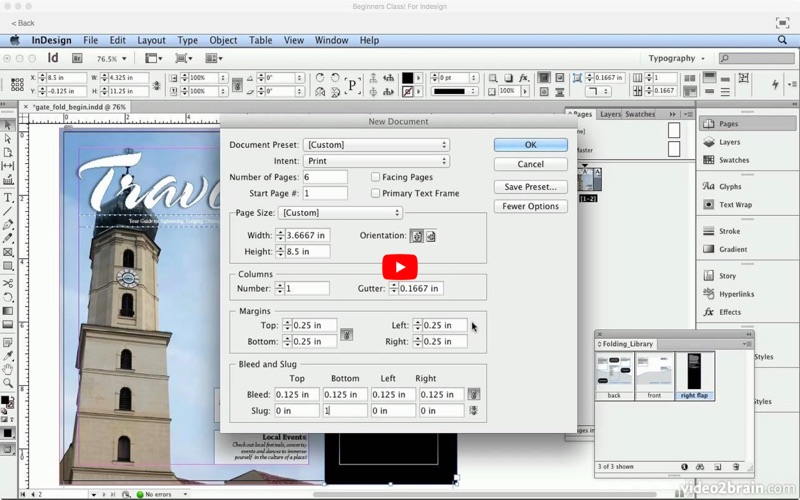Image resolution: width=800 pixels, height=500 pixels.
Task: Open the Page Size dropdown
Action: coord(340,213)
